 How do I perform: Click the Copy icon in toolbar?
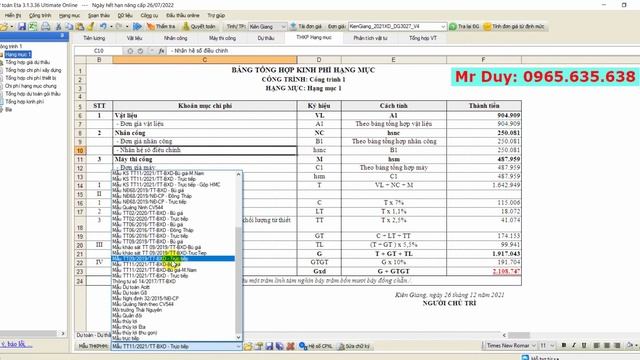coord(69,27)
